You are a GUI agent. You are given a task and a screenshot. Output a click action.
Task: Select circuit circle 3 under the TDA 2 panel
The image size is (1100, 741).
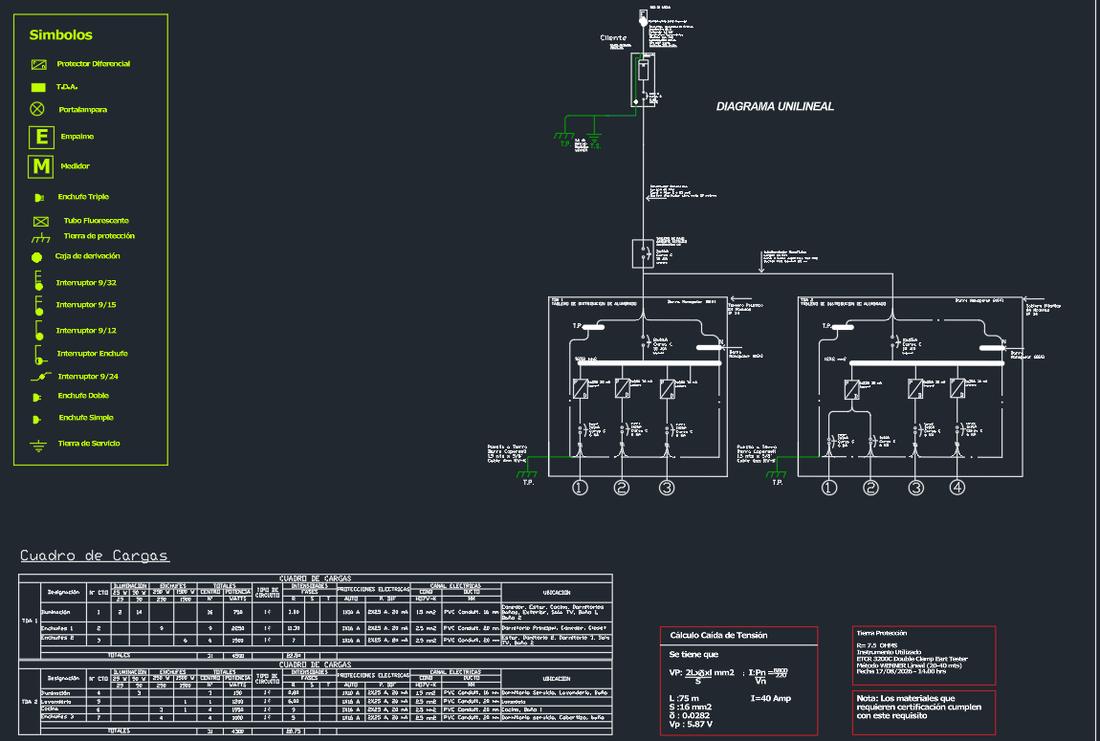pyautogui.click(x=915, y=488)
